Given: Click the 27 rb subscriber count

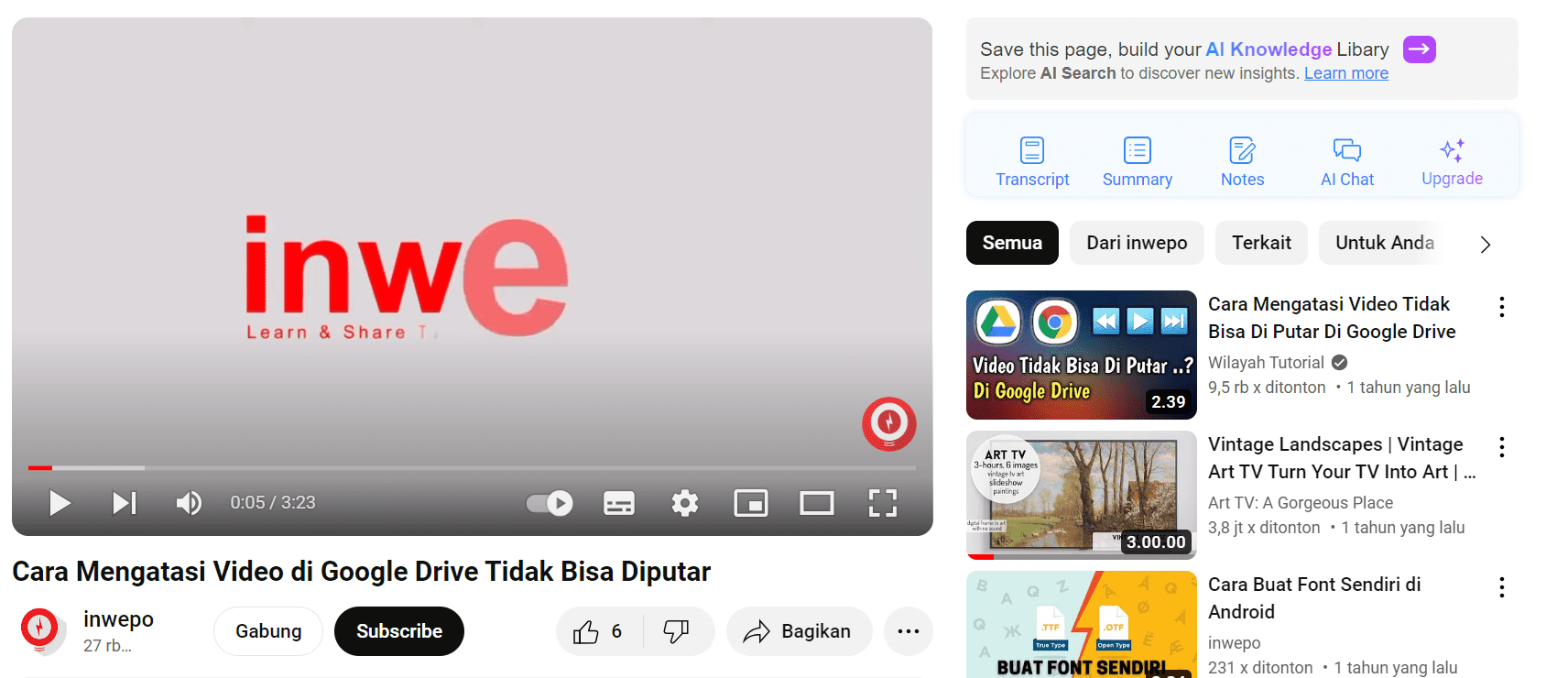Looking at the screenshot, I should (107, 646).
